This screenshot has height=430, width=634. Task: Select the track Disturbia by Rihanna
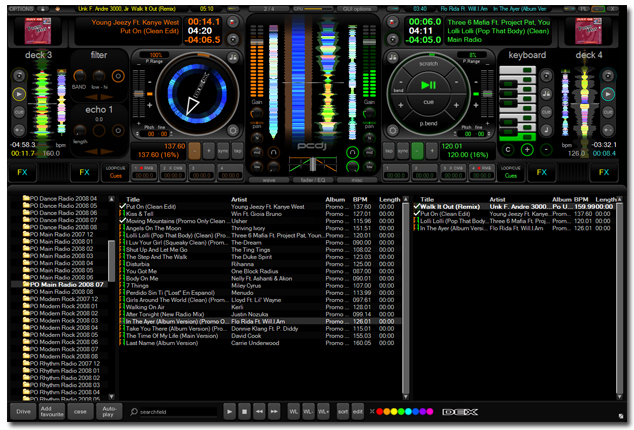pos(259,264)
